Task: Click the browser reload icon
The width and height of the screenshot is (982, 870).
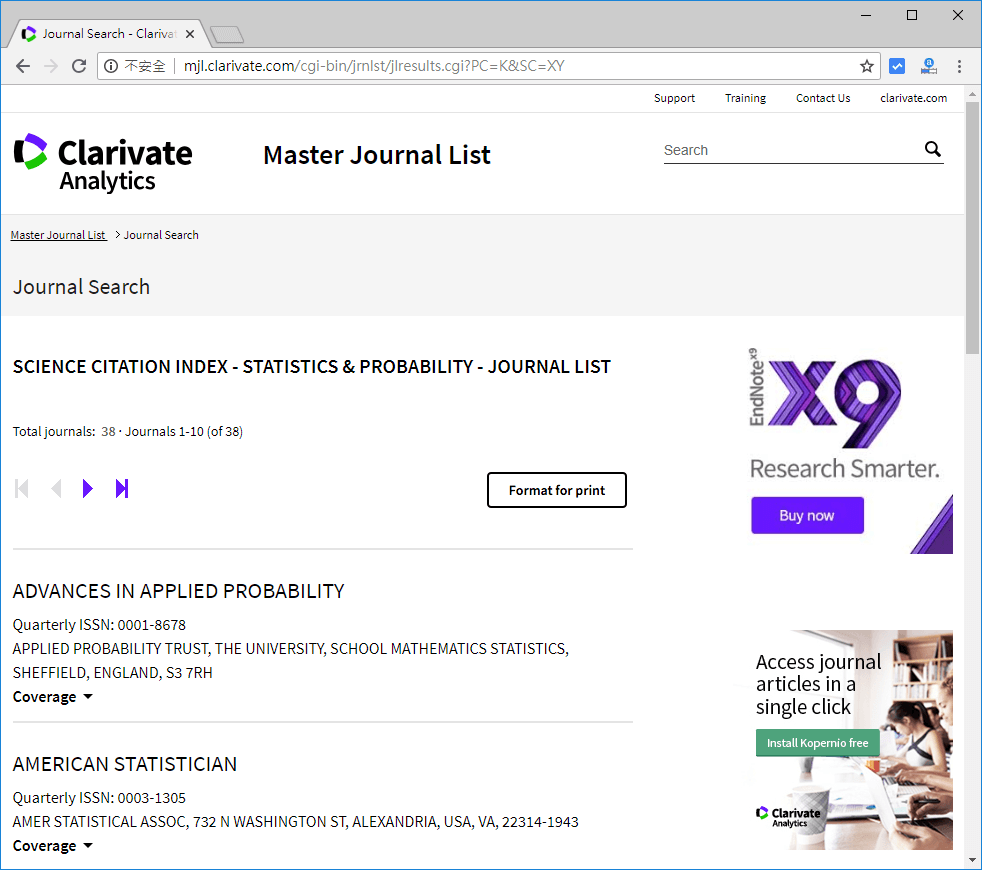Action: [x=79, y=67]
